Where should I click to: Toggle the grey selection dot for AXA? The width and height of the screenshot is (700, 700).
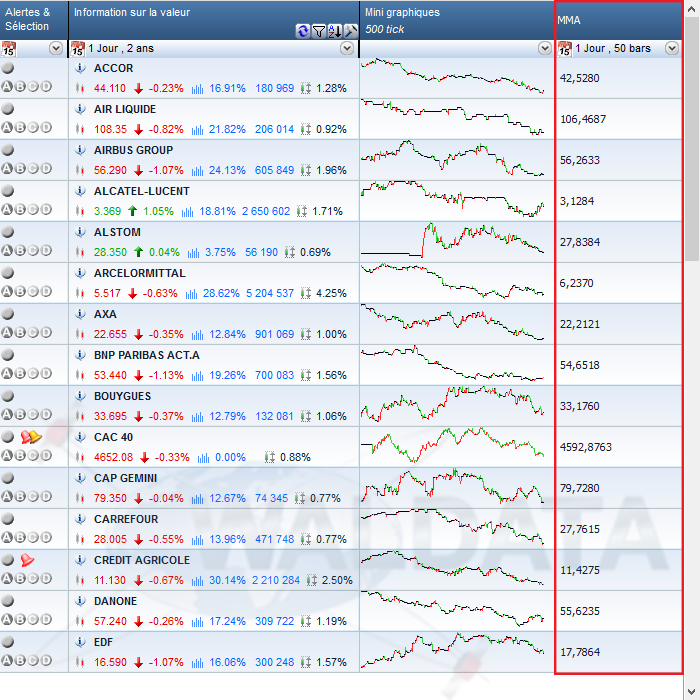8,314
